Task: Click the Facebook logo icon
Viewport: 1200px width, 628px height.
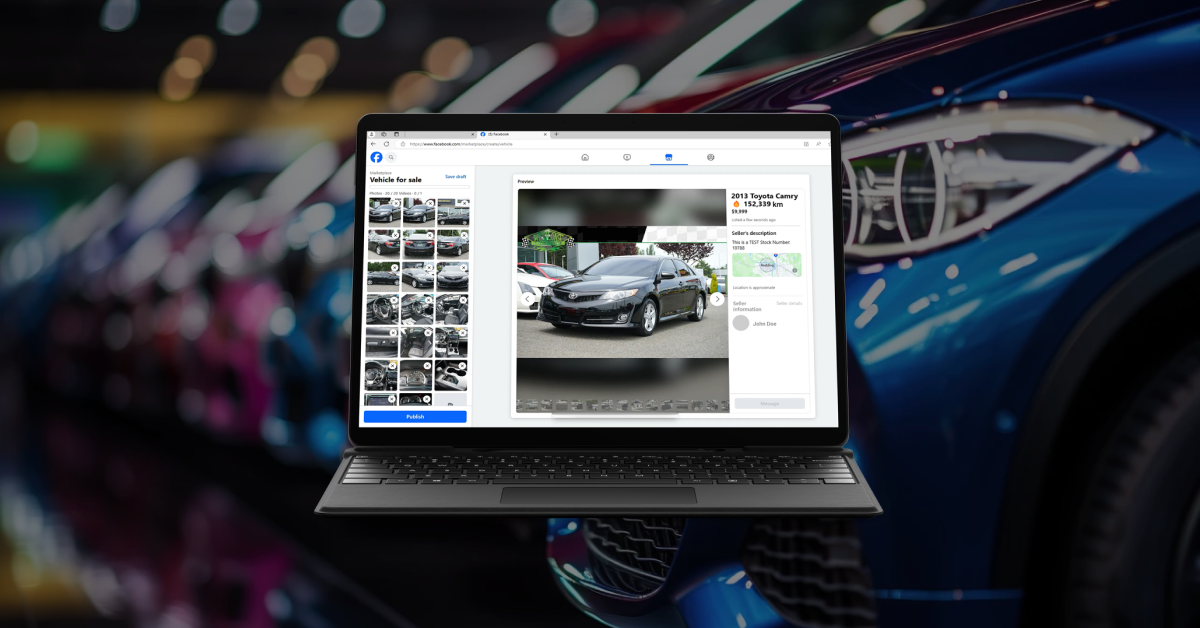Action: [x=376, y=157]
